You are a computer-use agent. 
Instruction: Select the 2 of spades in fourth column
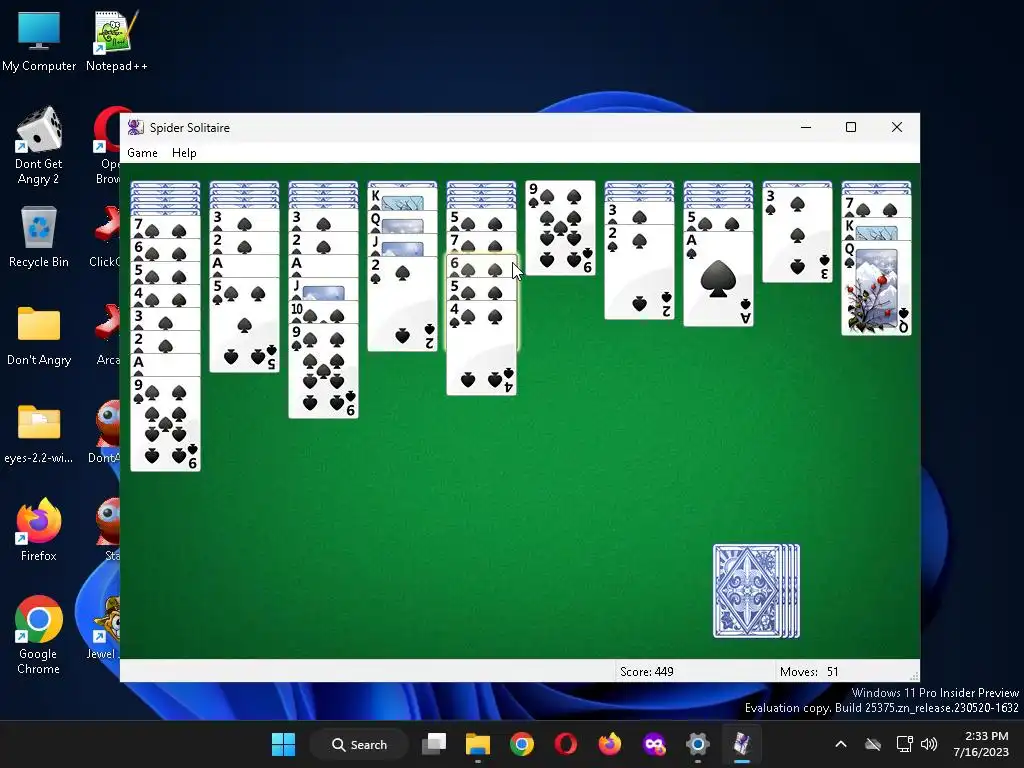[402, 304]
